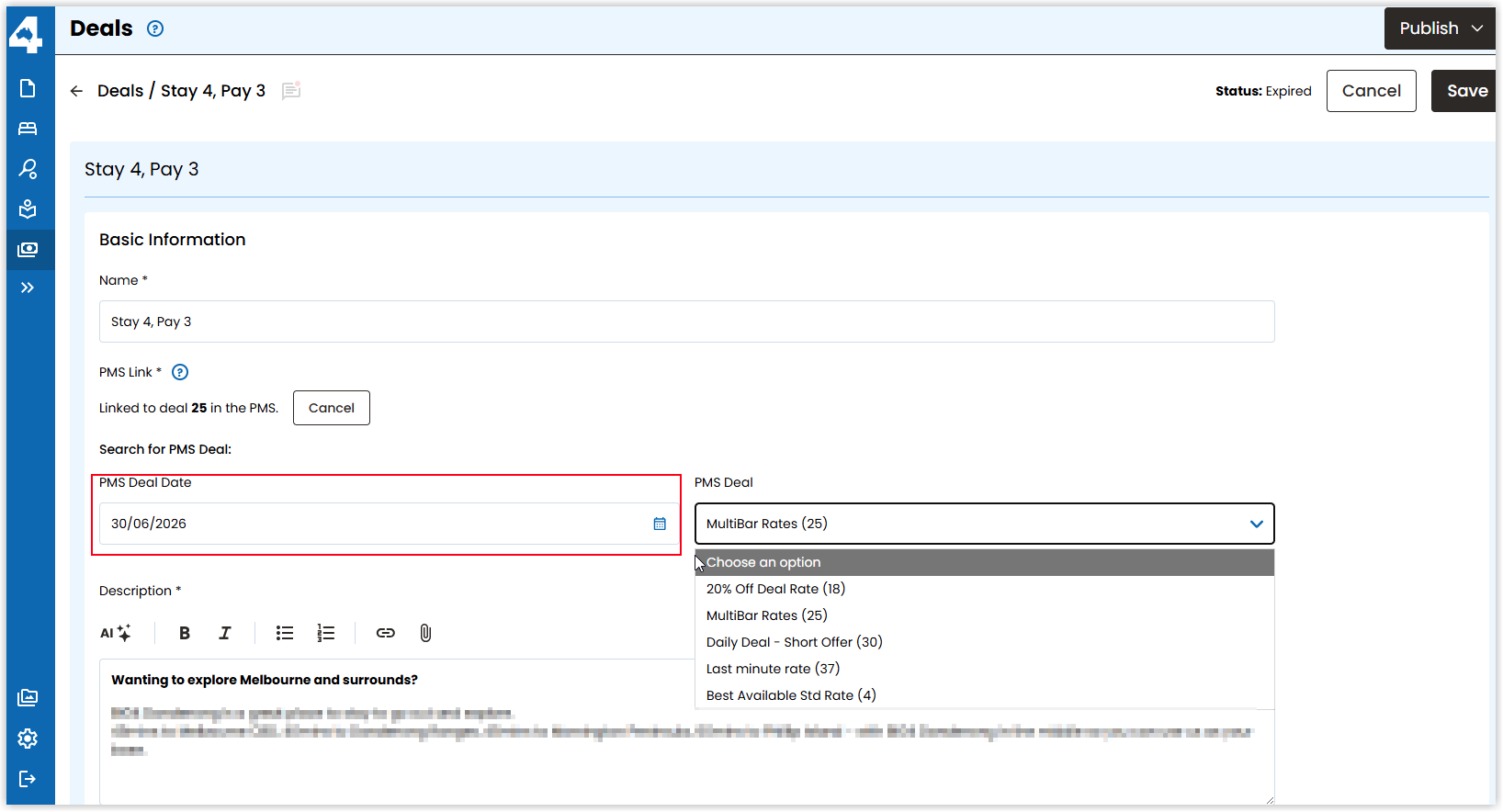The width and height of the screenshot is (1503, 812).
Task: Select Best Available Std Rate (4)
Action: (985, 695)
